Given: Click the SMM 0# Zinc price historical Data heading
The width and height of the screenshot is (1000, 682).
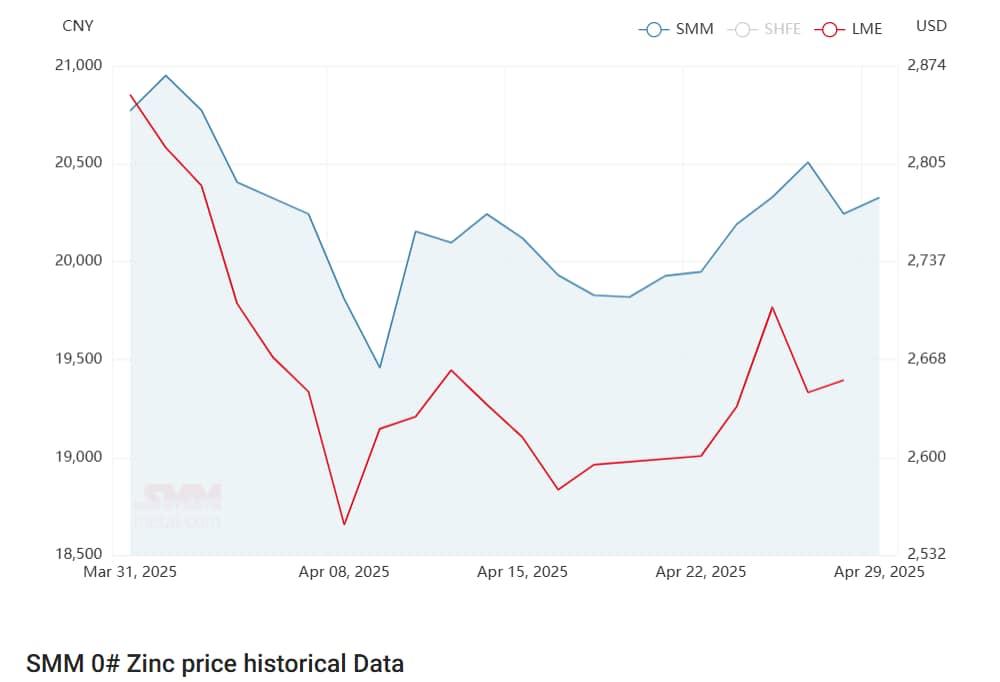Looking at the screenshot, I should tap(215, 663).
